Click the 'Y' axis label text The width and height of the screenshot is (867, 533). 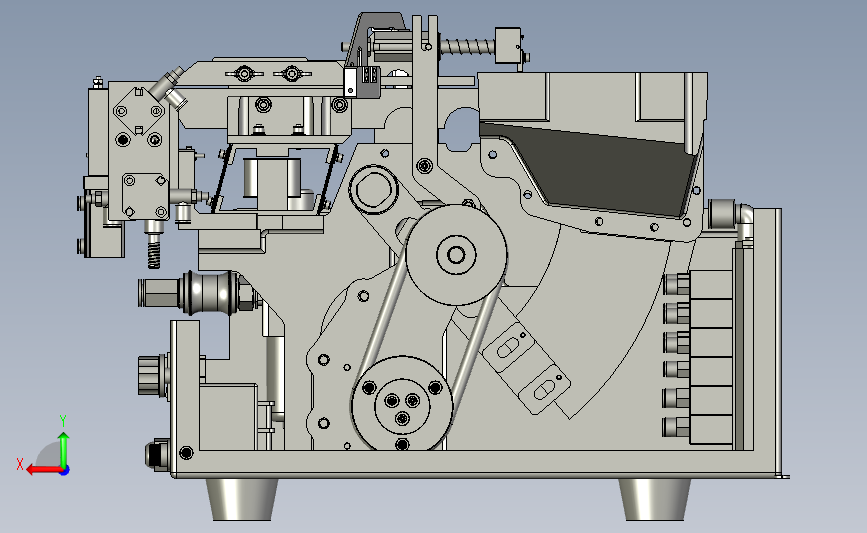pos(63,422)
